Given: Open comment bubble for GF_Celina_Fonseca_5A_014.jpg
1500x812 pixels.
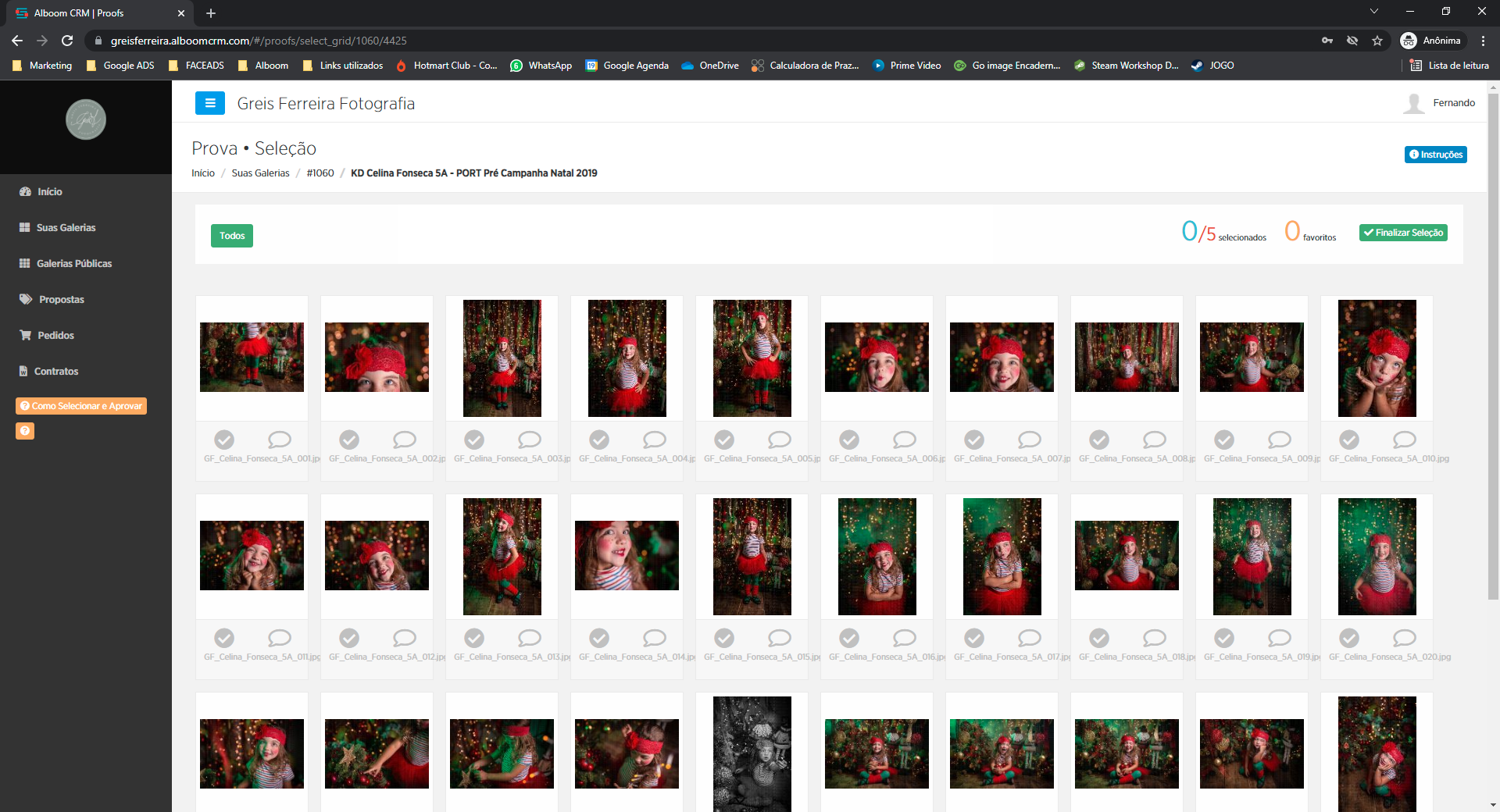Looking at the screenshot, I should 654,638.
